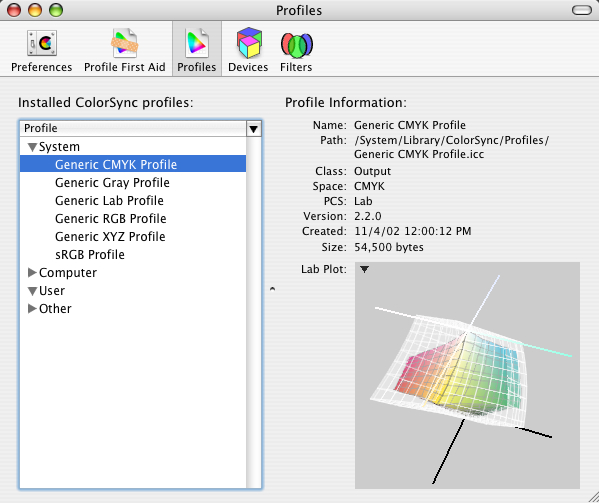Collapse the System group triangle
The width and height of the screenshot is (599, 503).
coord(32,147)
